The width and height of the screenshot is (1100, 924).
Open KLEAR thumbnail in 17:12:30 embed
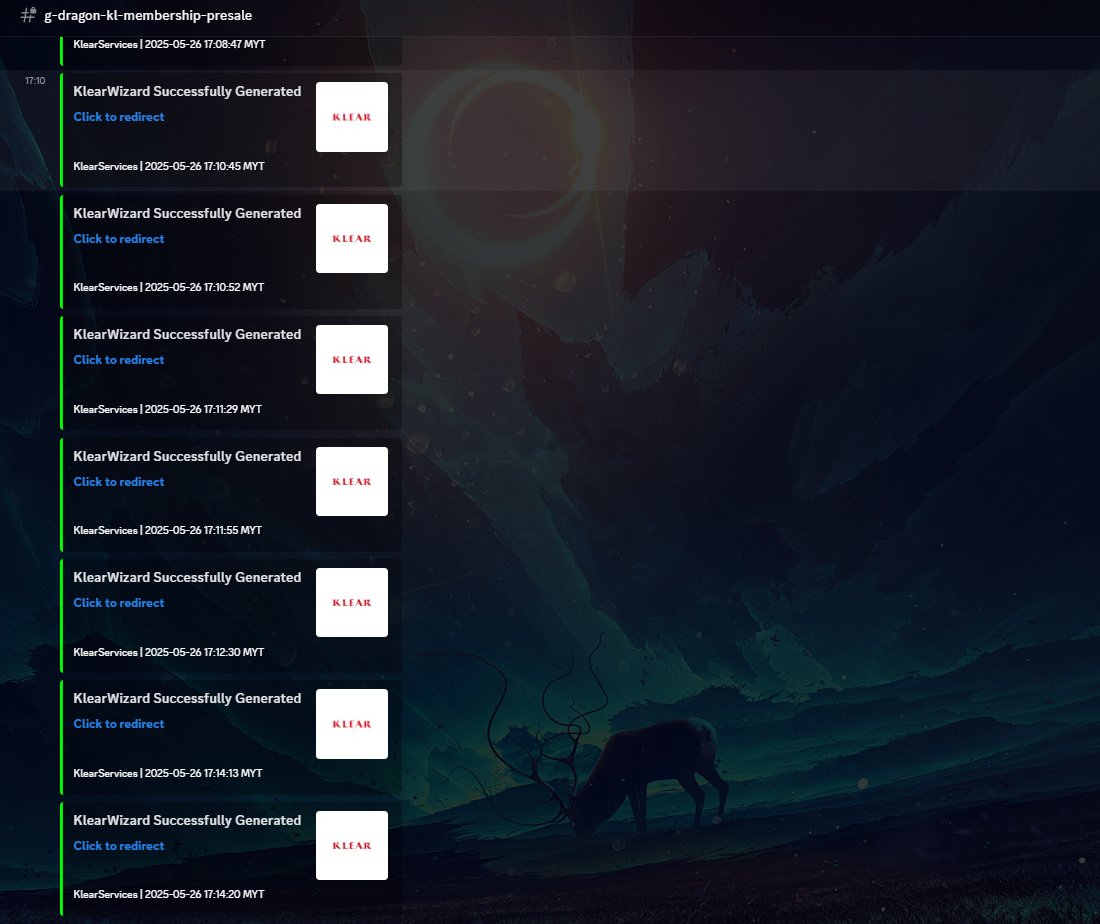coord(351,603)
